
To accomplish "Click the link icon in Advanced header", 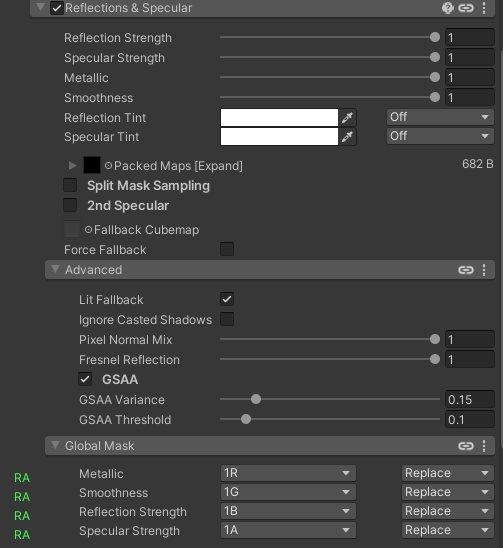I will [x=466, y=270].
